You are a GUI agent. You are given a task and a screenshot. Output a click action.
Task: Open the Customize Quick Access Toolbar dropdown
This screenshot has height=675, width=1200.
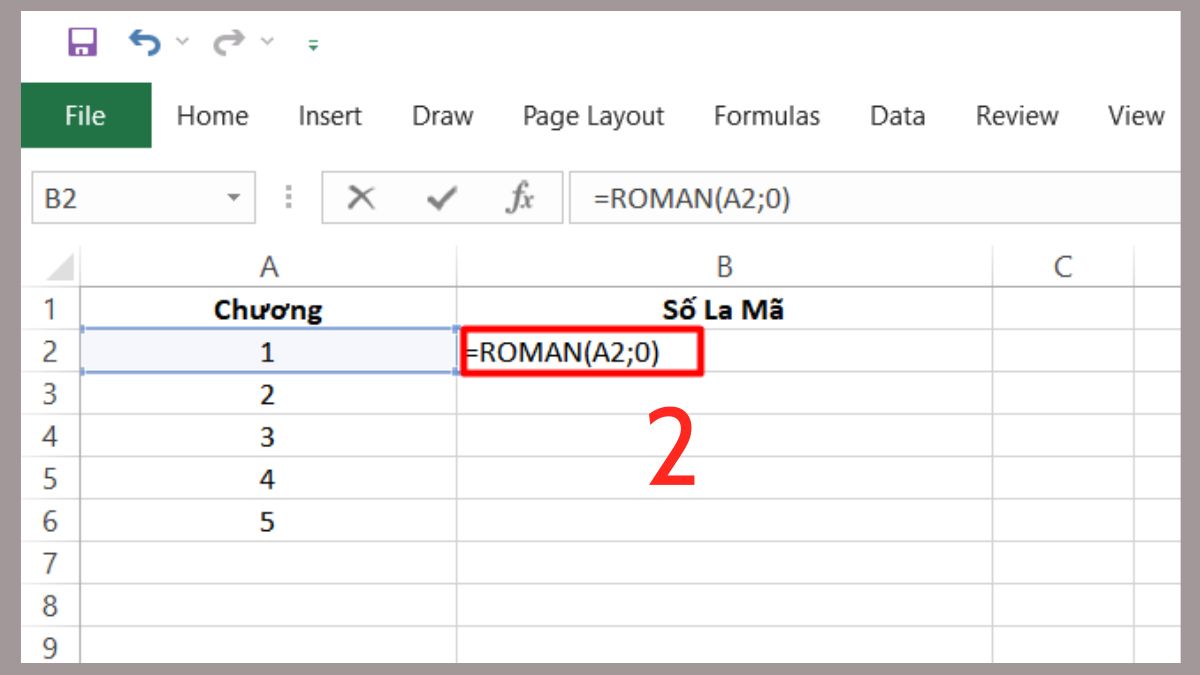coord(311,43)
